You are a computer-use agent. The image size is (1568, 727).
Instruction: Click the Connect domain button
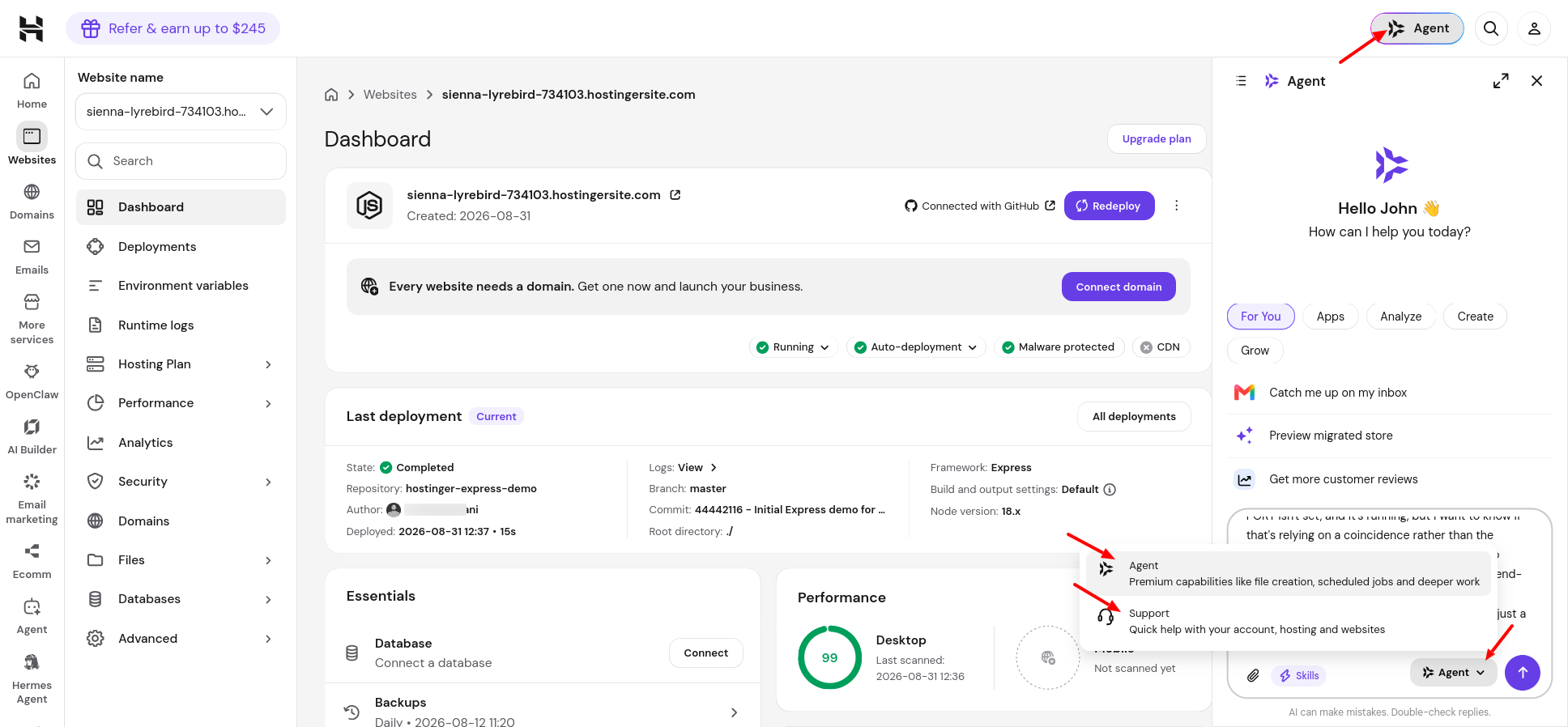1118,287
